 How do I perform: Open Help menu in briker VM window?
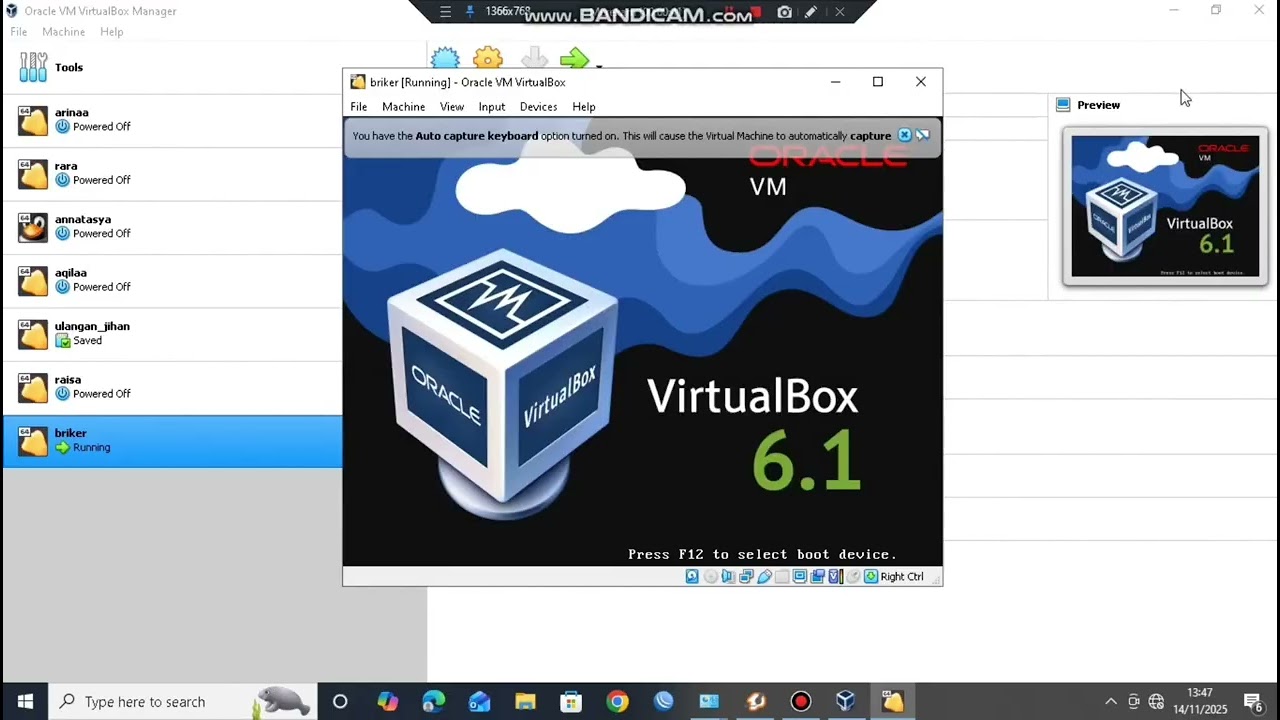click(584, 107)
